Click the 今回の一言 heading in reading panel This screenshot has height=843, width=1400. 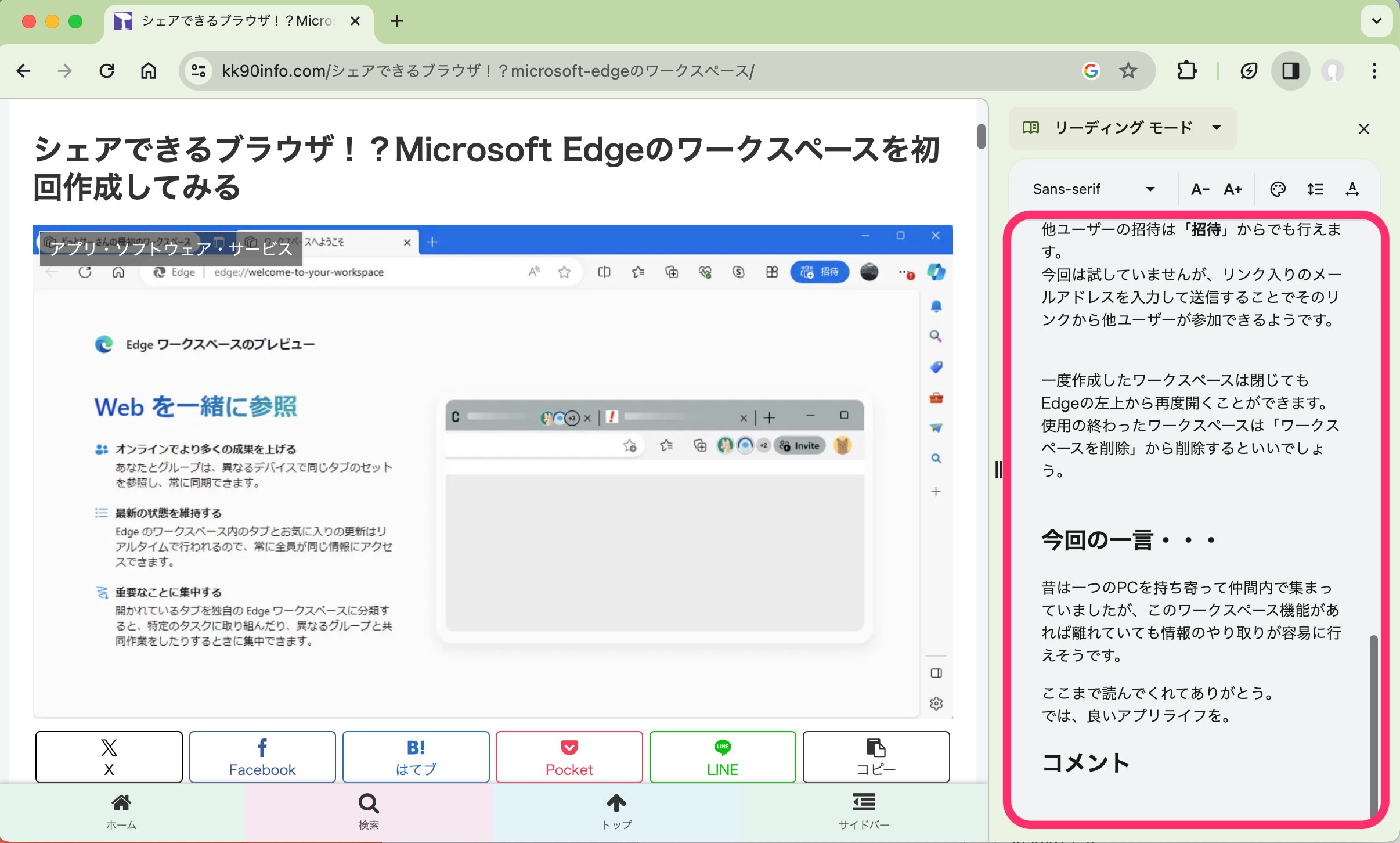tap(1129, 540)
